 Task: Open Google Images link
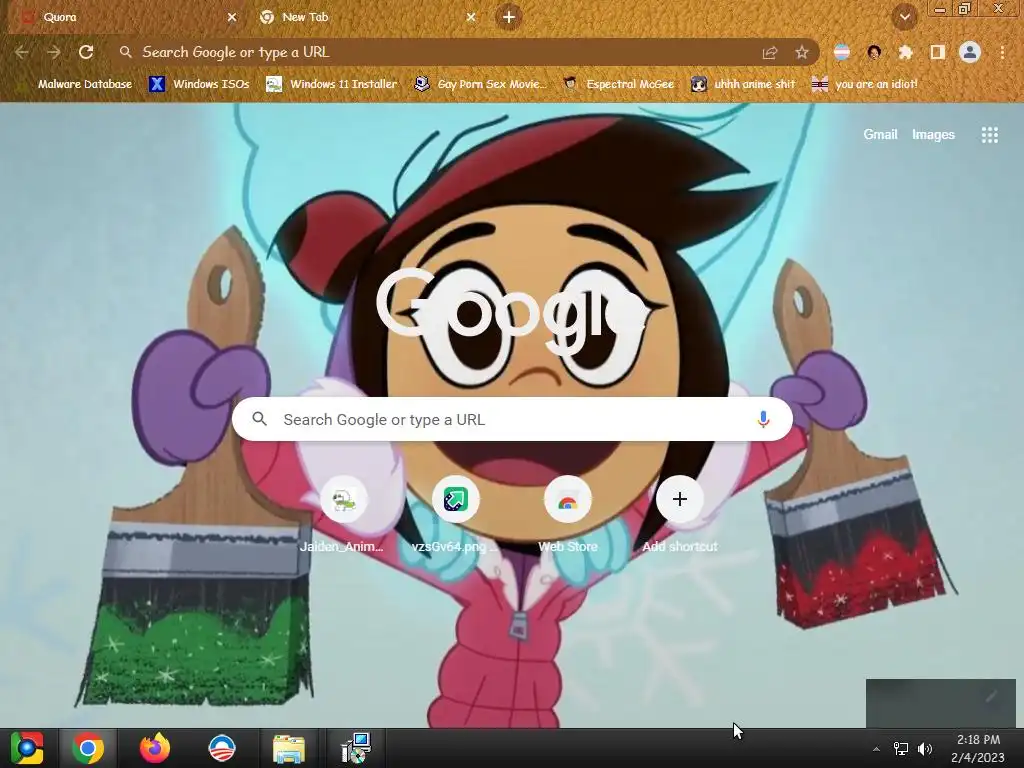(x=933, y=135)
